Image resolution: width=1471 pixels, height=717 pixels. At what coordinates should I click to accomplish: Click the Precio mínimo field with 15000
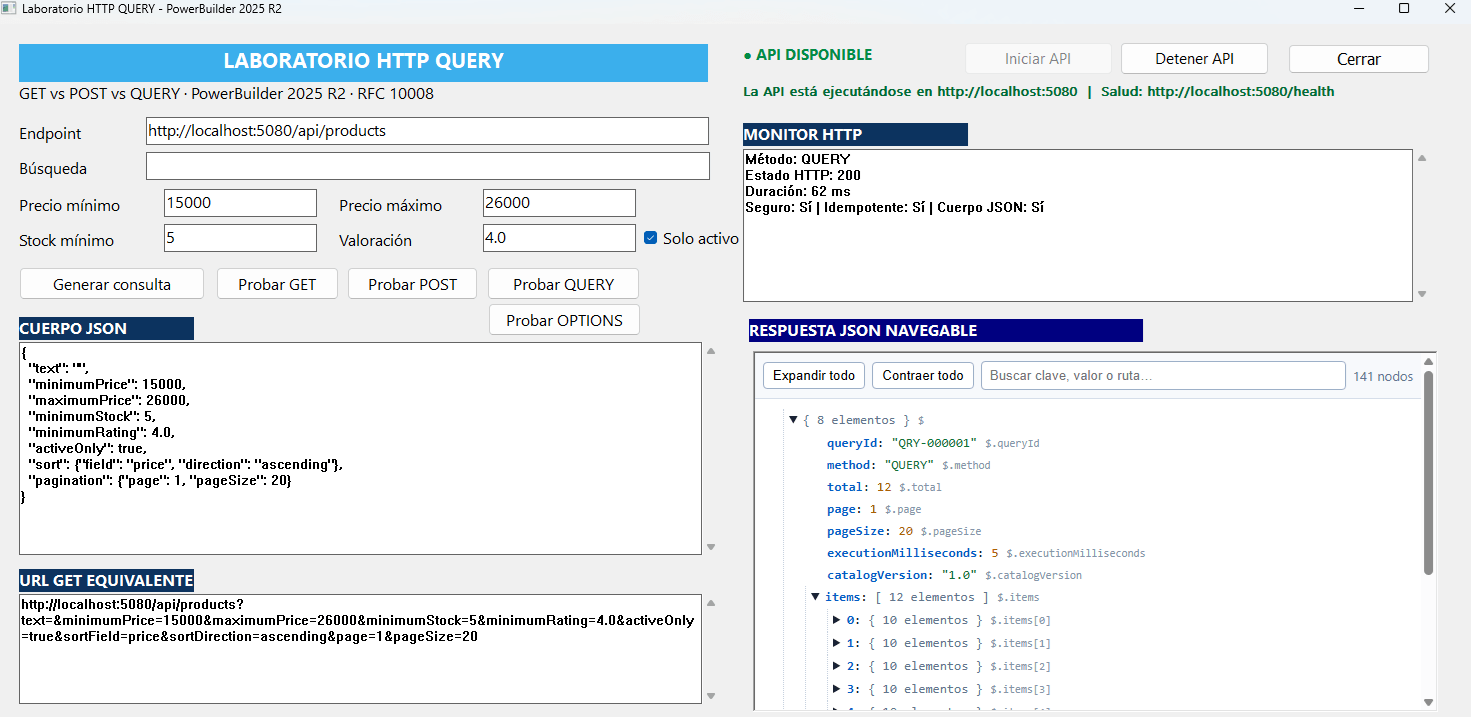point(240,203)
